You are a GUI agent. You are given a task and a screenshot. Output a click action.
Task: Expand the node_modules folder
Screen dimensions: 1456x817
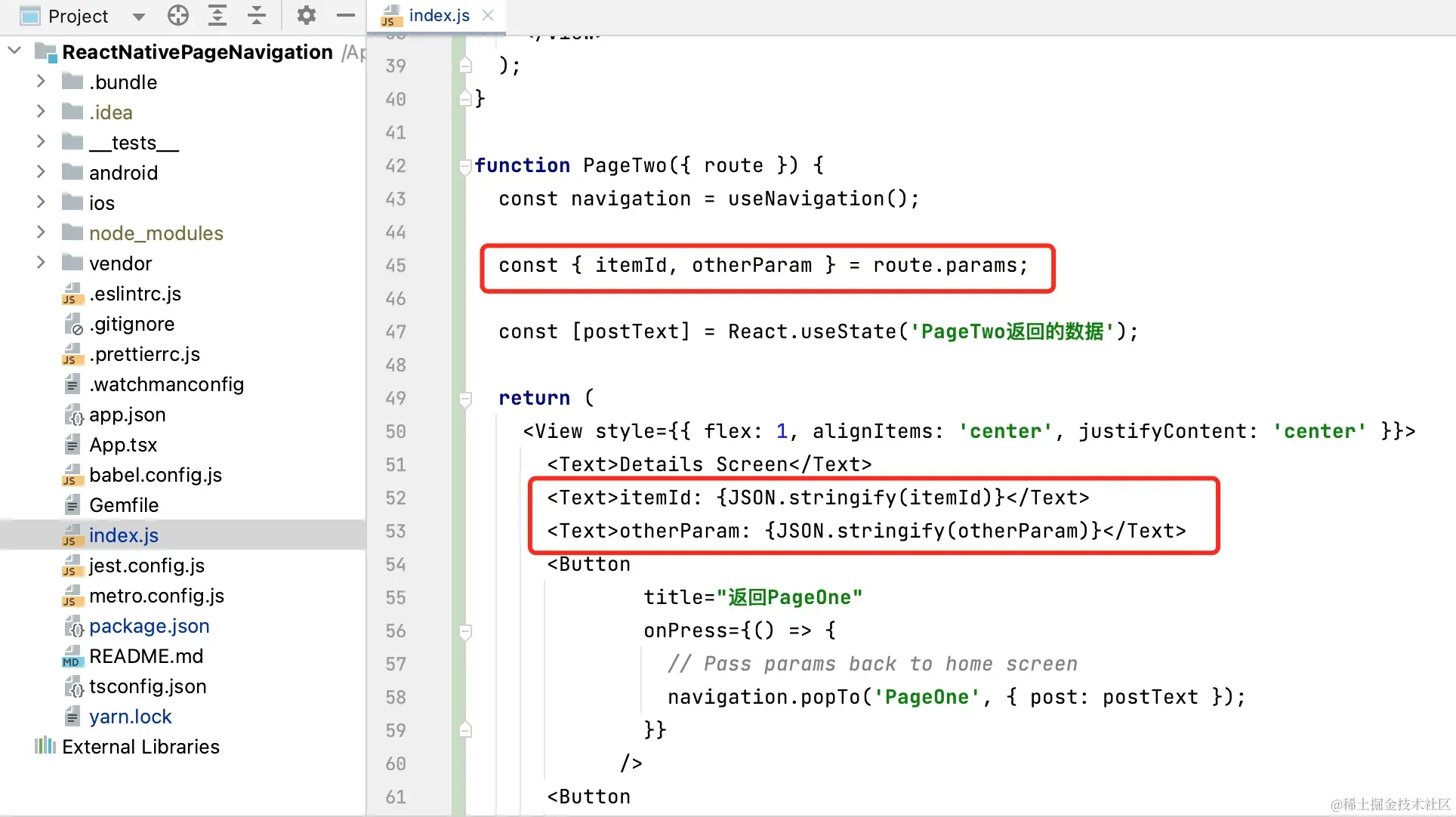click(42, 233)
